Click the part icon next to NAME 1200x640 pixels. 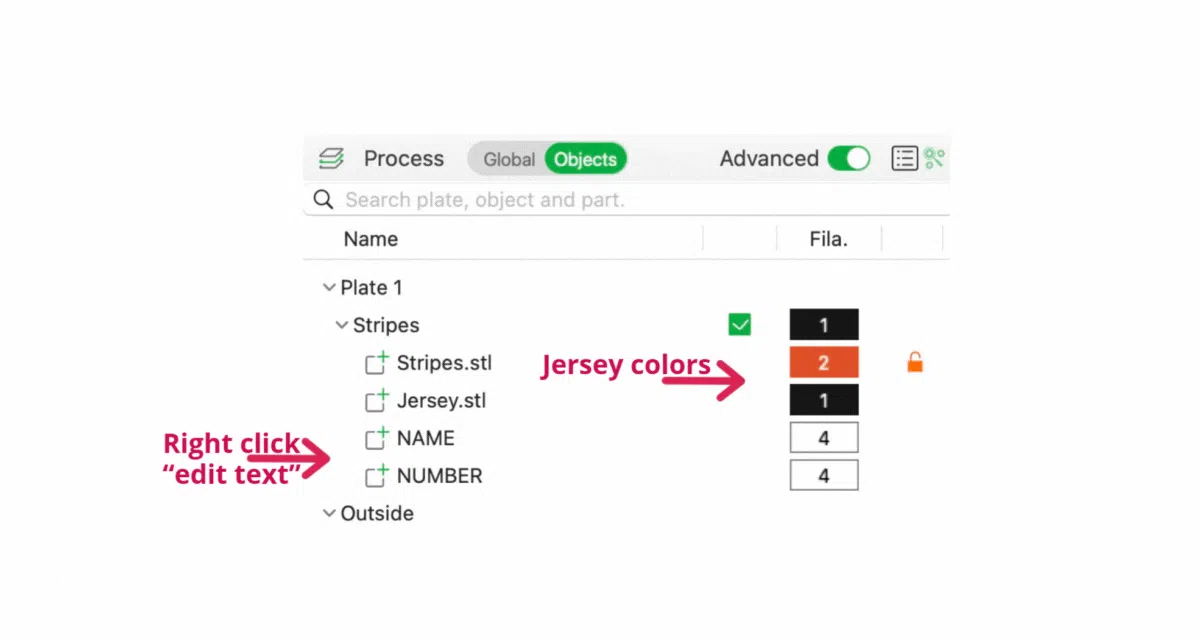click(377, 438)
